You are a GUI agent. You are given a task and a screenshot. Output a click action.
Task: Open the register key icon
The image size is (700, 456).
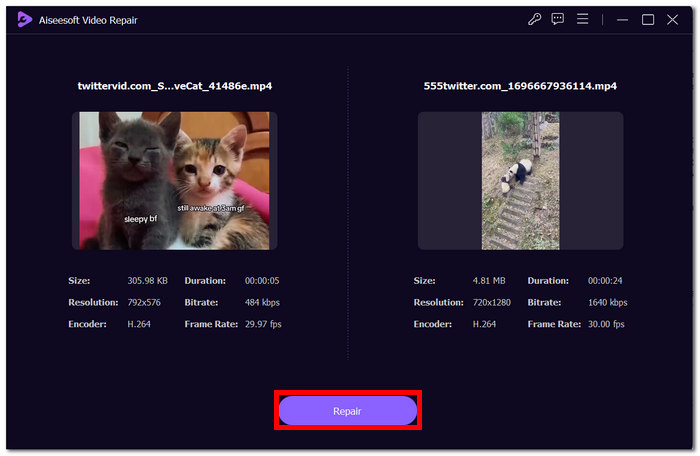(x=534, y=19)
